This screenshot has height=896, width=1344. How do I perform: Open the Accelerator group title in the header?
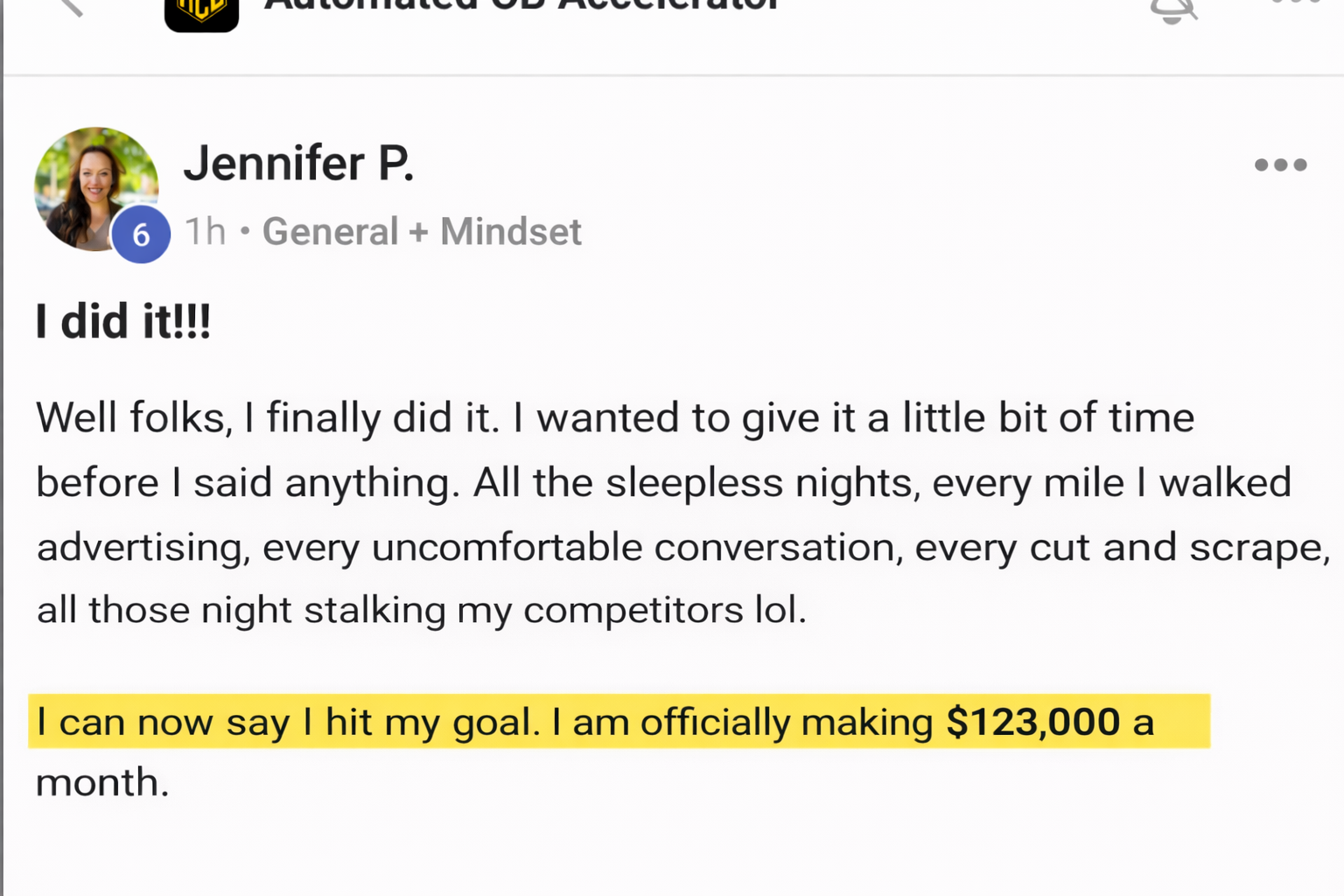tap(521, 5)
